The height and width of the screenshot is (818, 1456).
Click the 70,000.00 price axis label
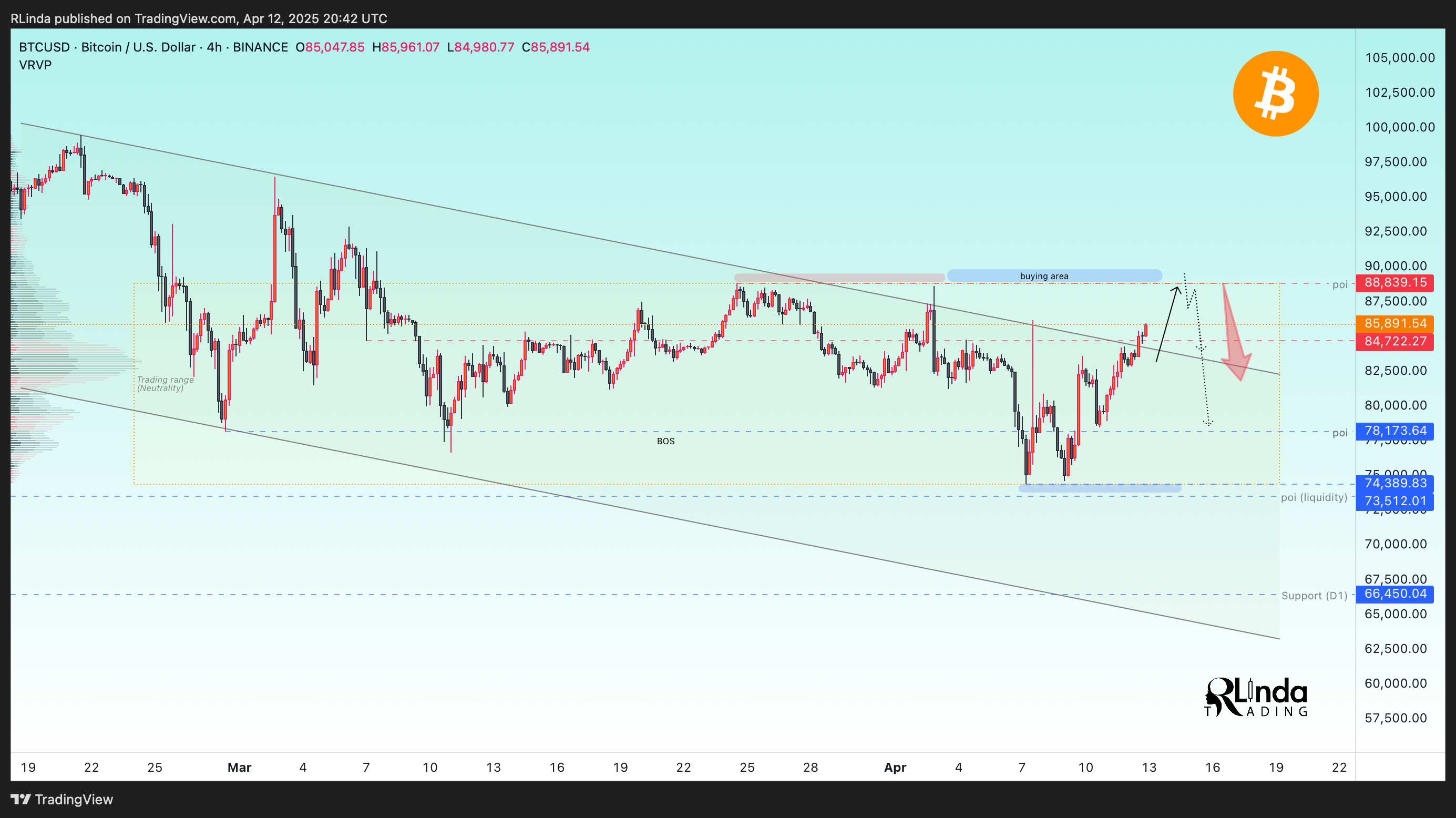click(x=1396, y=544)
